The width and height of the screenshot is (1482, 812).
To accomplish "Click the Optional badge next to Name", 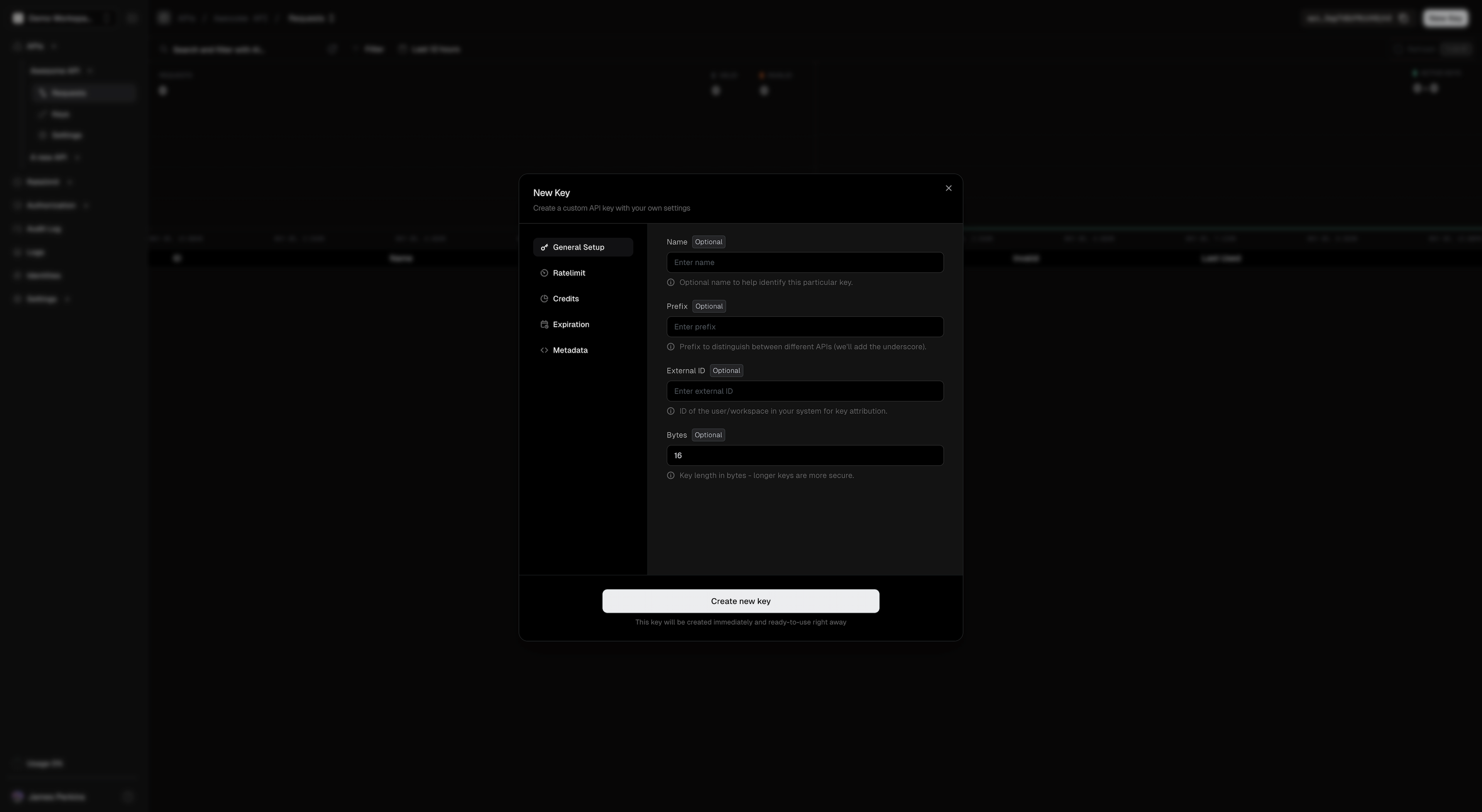I will [x=708, y=242].
